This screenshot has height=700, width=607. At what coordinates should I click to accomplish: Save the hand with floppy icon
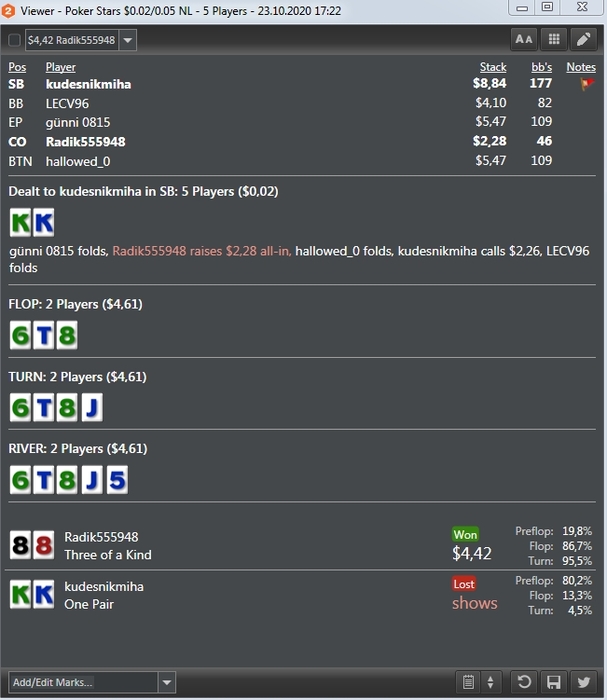tap(553, 682)
